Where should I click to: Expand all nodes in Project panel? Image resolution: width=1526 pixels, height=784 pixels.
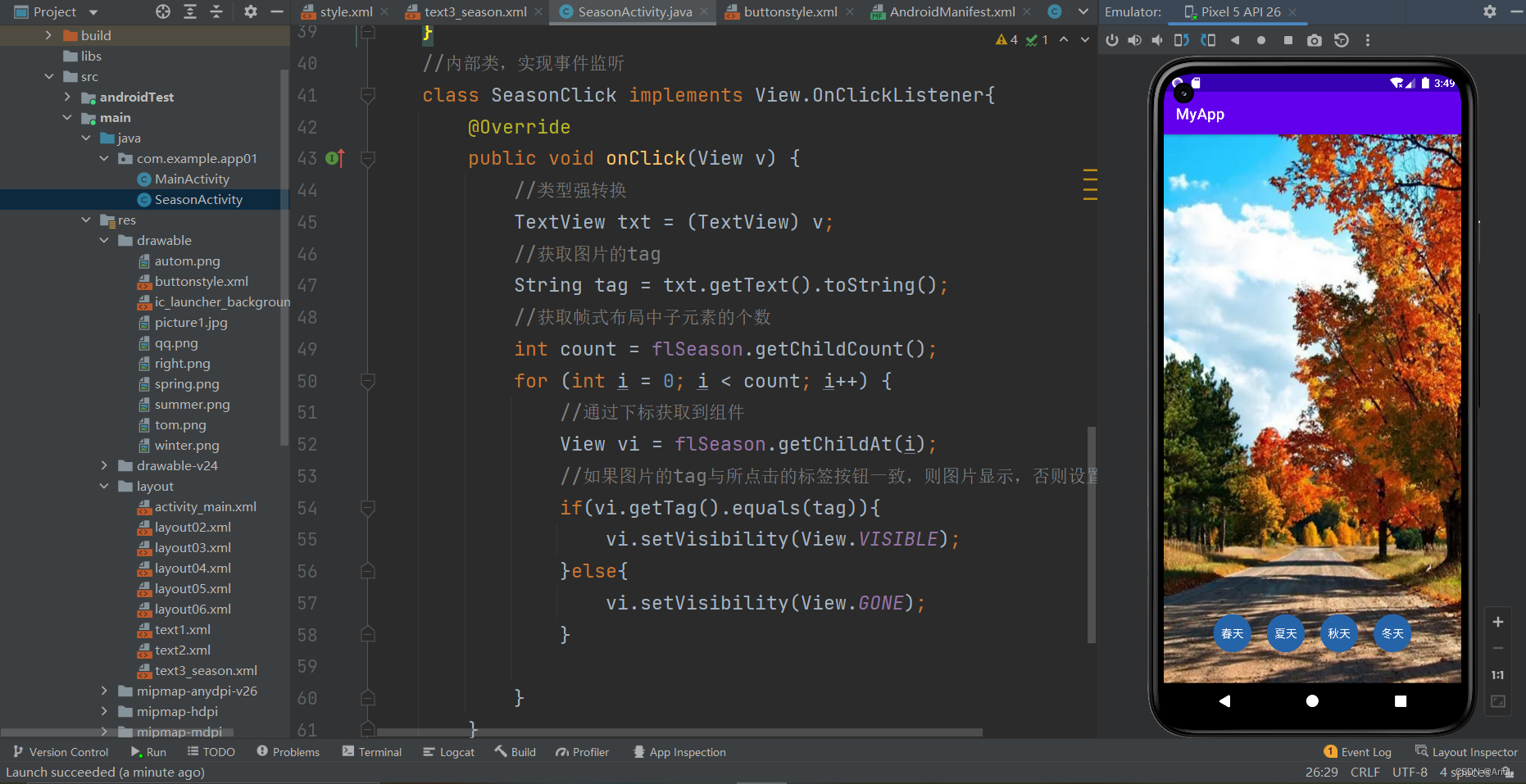tap(190, 11)
